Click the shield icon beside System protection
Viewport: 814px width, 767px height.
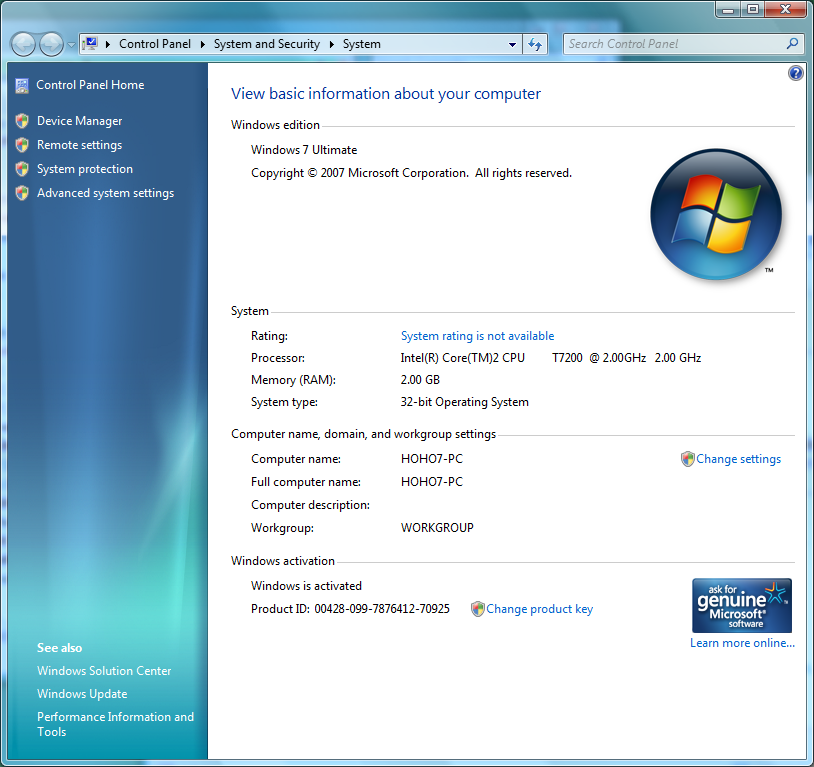22,169
